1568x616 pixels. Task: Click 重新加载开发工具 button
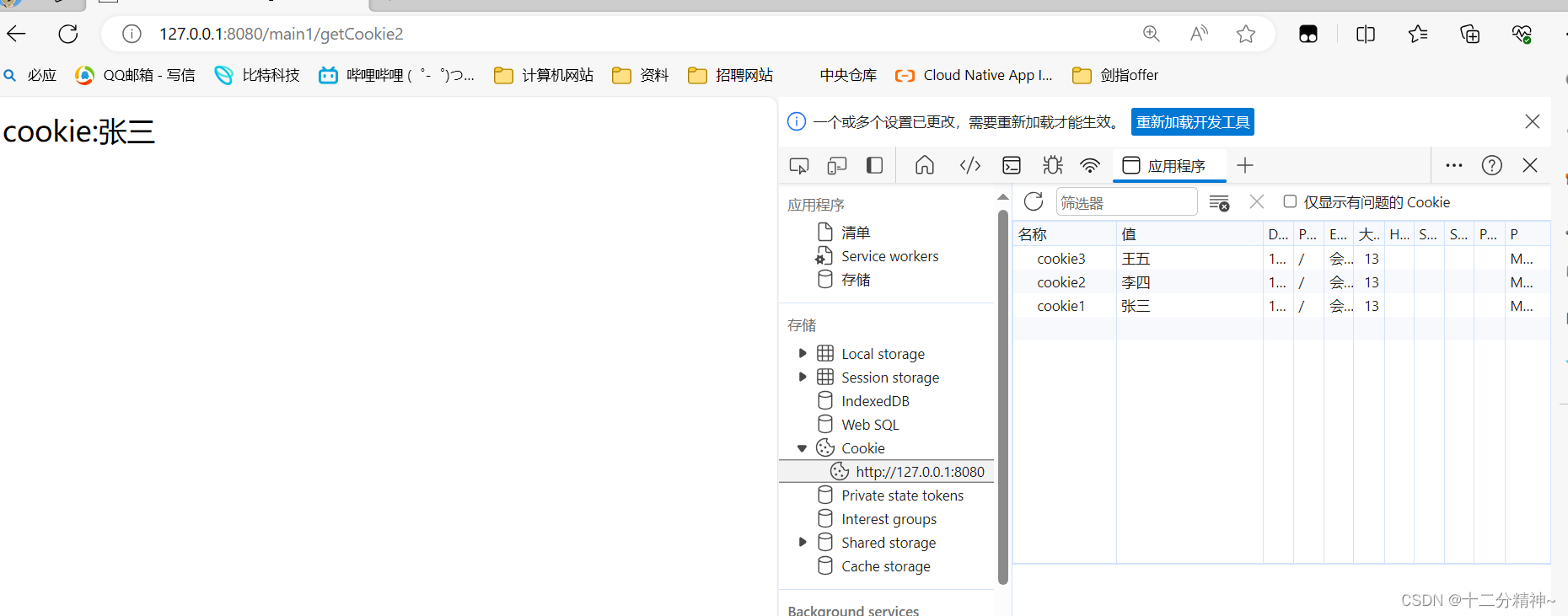click(1193, 122)
